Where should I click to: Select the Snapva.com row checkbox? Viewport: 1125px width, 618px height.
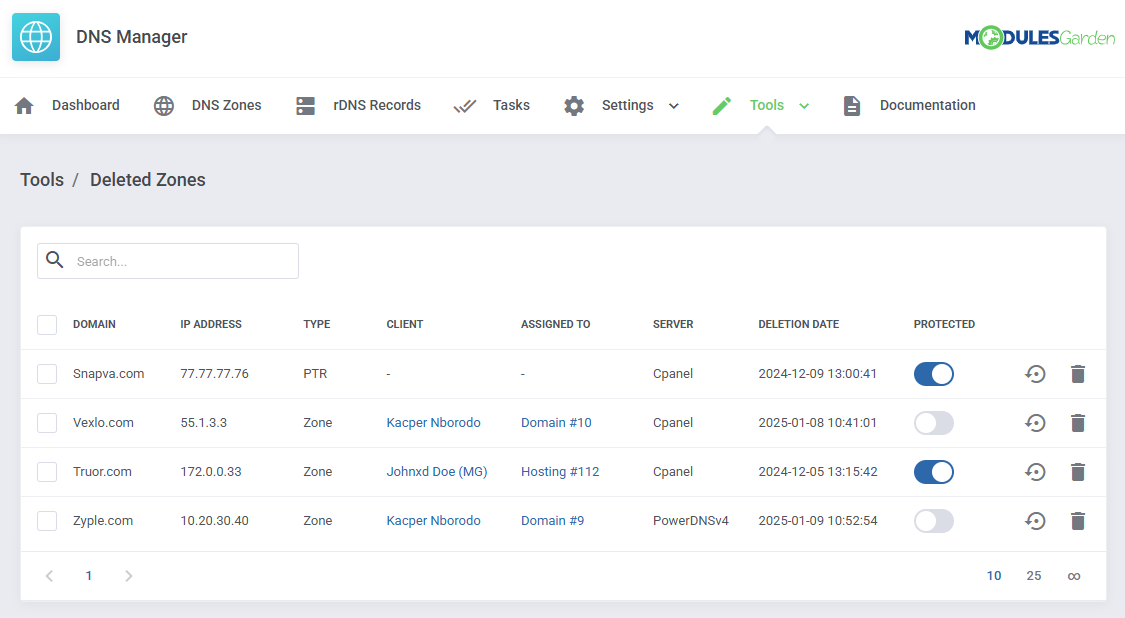click(47, 374)
